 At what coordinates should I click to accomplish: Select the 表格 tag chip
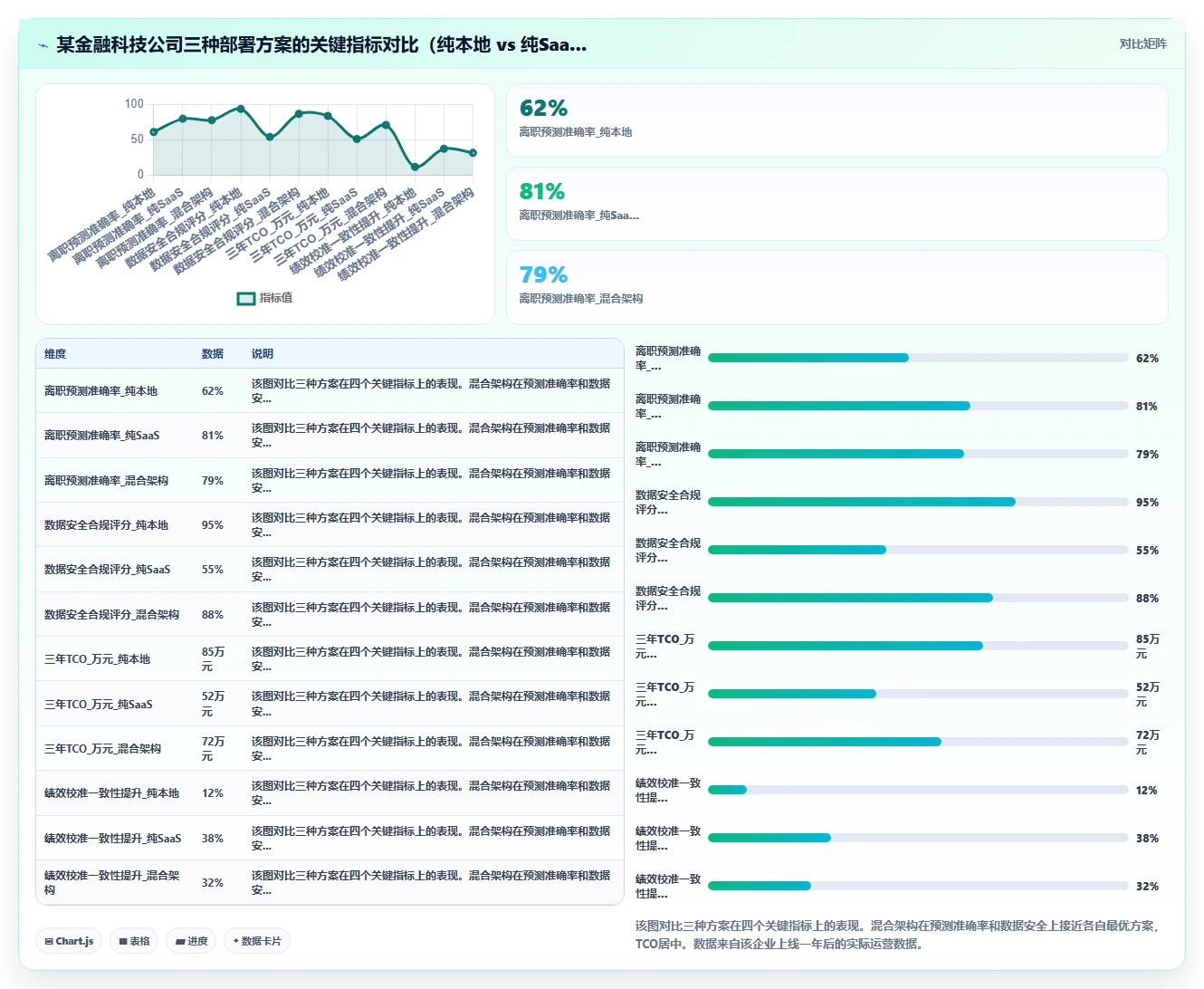click(134, 941)
